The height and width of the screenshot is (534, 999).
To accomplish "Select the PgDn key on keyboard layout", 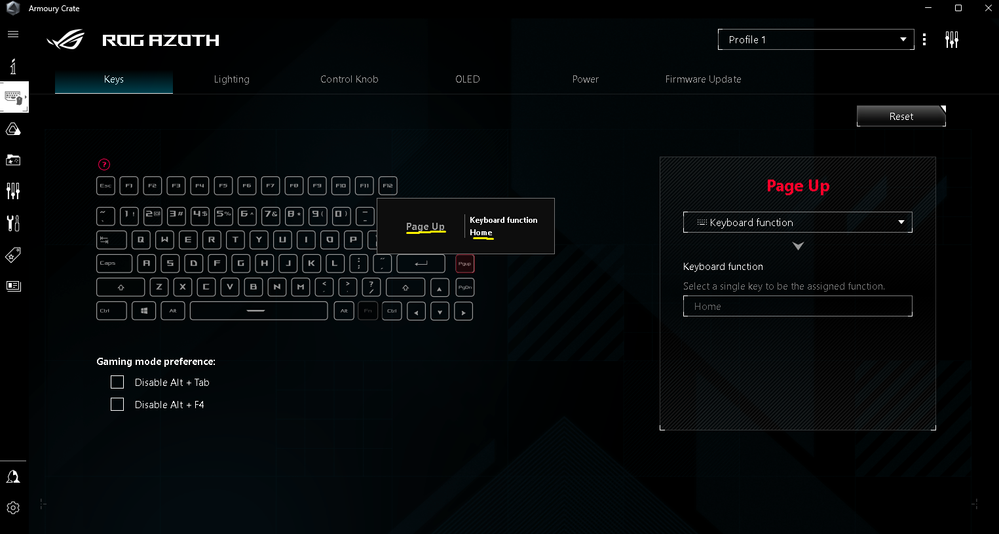I will click(464, 287).
